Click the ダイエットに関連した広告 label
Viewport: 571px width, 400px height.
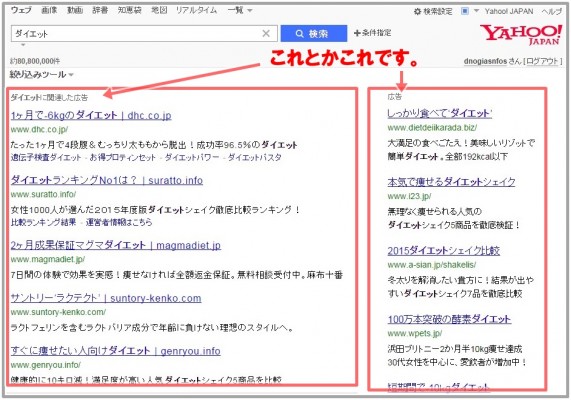[x=49, y=97]
